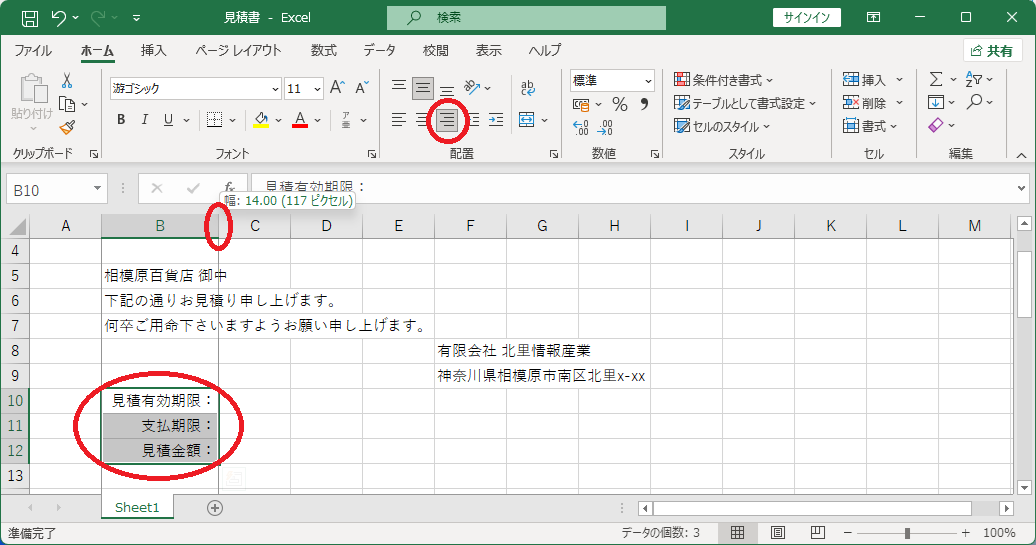The image size is (1036, 545).
Task: Decrease font size with small A
Action: [x=361, y=88]
